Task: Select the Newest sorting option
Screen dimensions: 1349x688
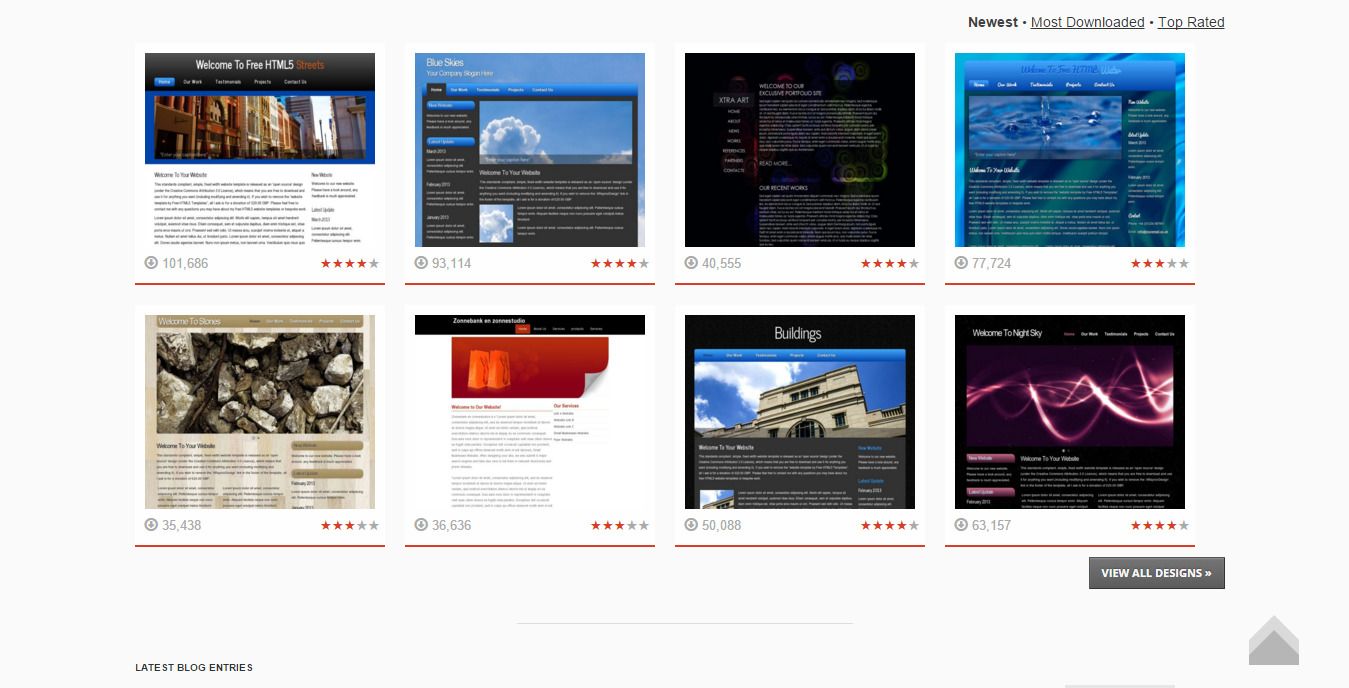Action: click(993, 21)
